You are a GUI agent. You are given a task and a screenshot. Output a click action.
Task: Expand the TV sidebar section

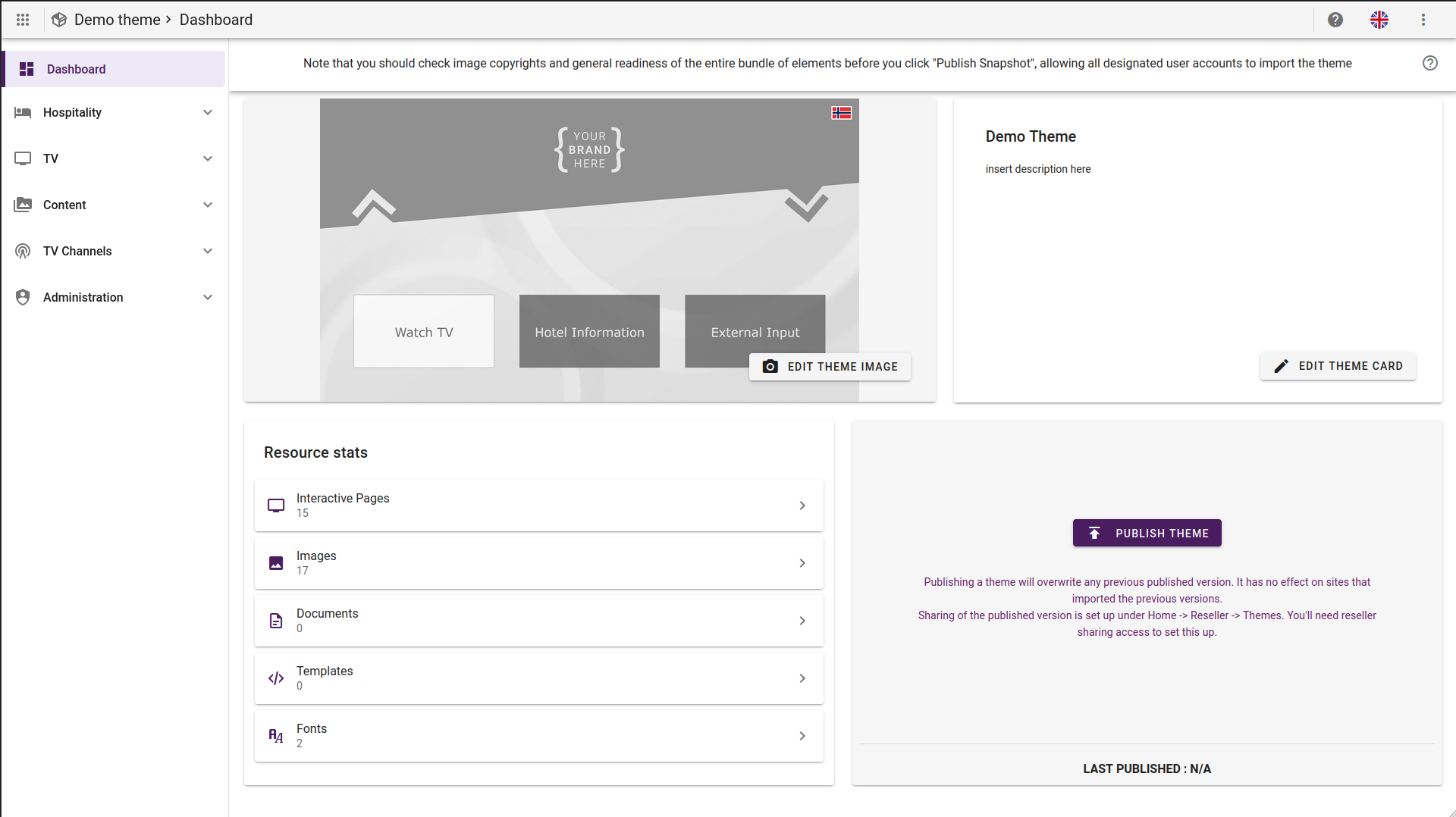pyautogui.click(x=114, y=158)
